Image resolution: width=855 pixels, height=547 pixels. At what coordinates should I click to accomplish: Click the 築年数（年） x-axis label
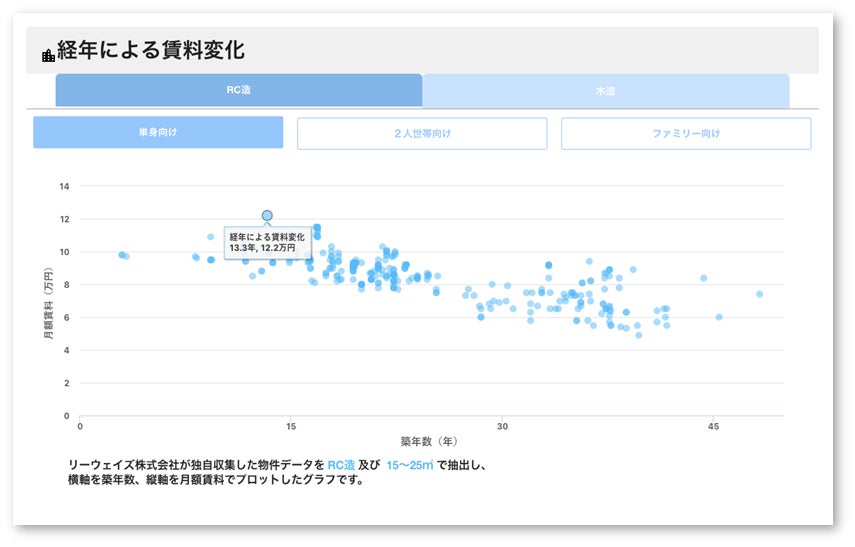(x=429, y=440)
